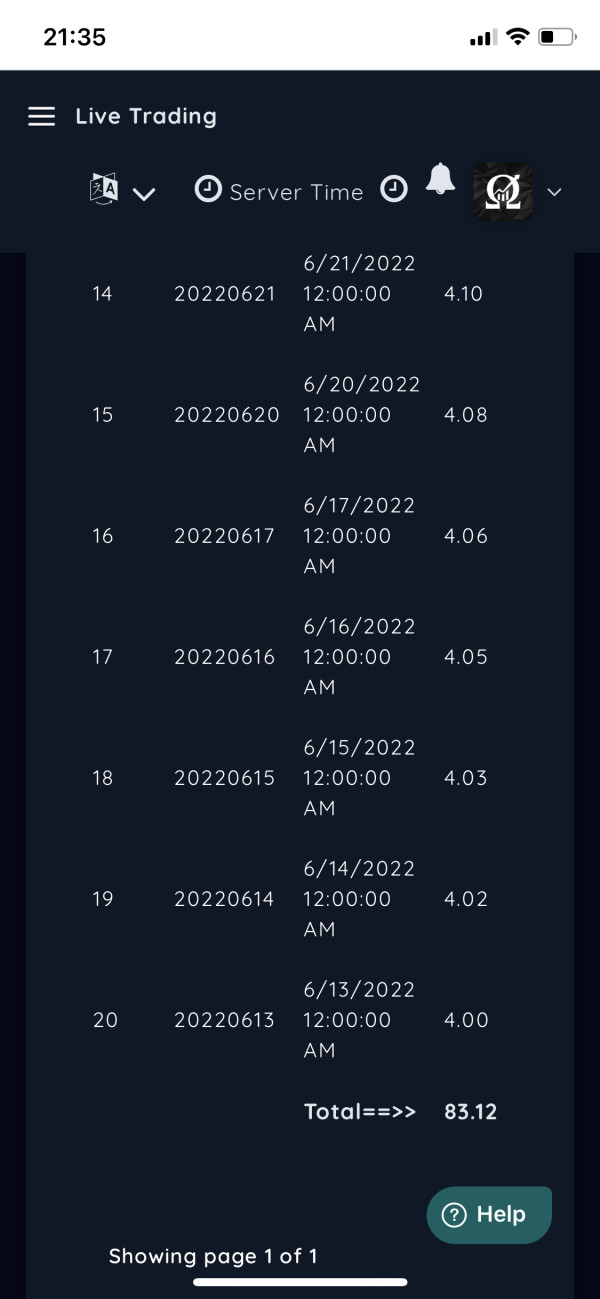Select row 14 with ID 20220621
Image resolution: width=600 pixels, height=1299 pixels.
[x=224, y=294]
